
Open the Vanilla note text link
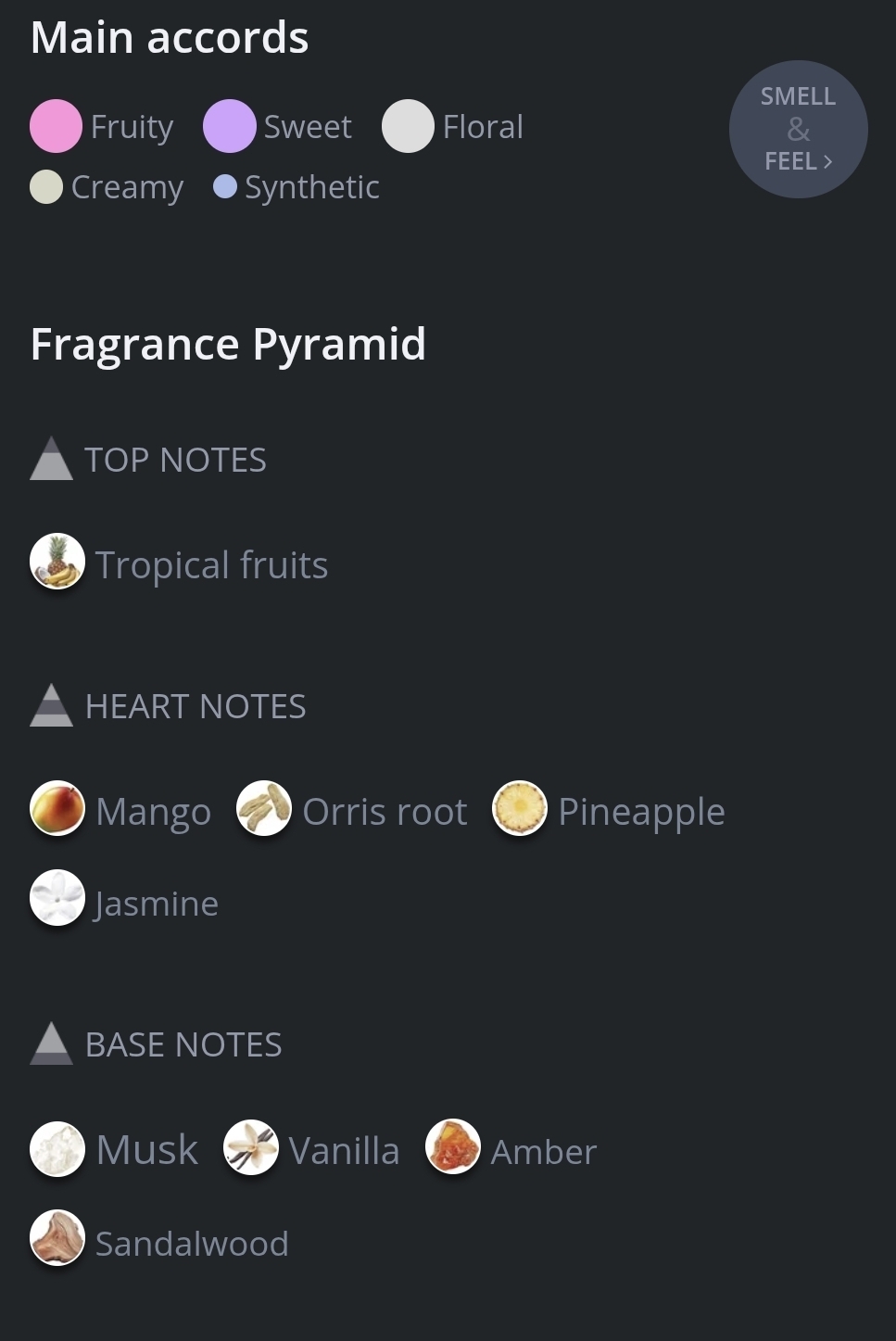point(344,1151)
